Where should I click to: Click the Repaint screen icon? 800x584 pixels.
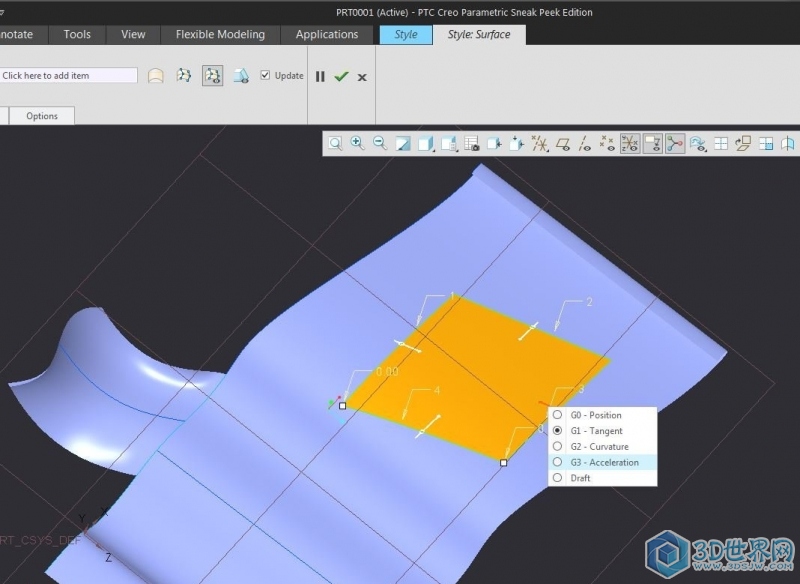[403, 144]
